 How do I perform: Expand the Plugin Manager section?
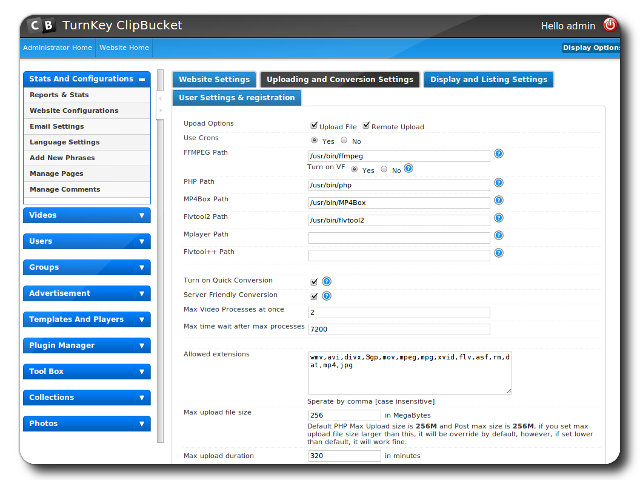pyautogui.click(x=86, y=345)
